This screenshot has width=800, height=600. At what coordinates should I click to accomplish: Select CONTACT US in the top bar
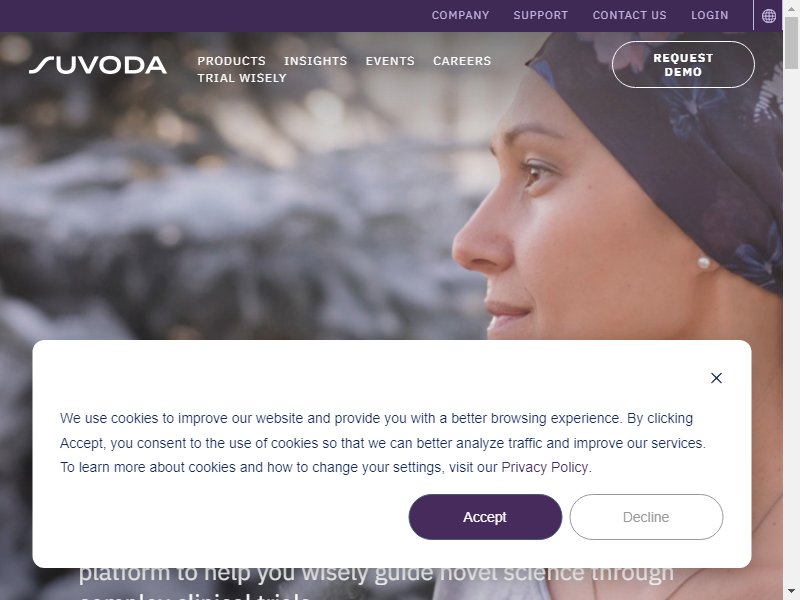pyautogui.click(x=629, y=15)
